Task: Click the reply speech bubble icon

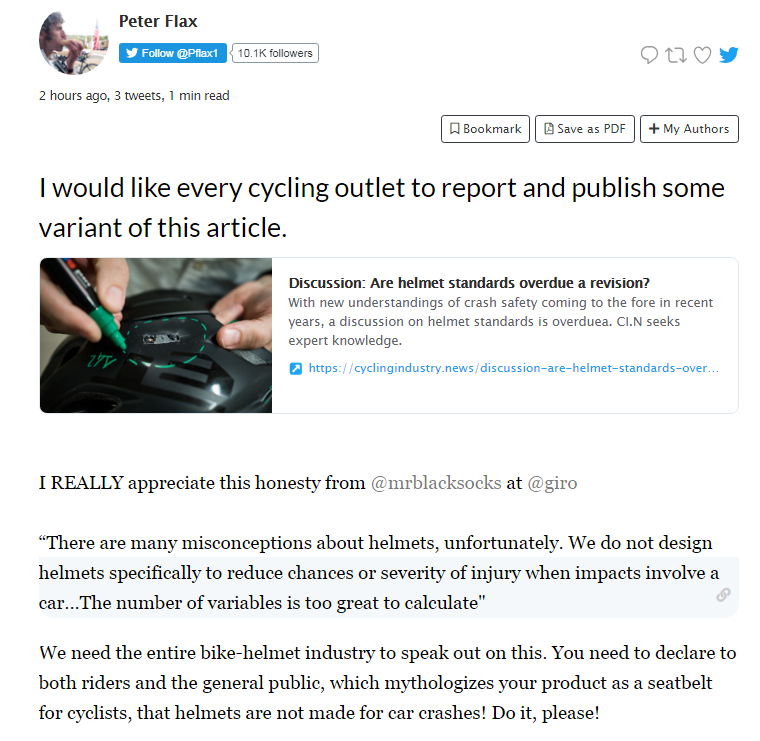Action: point(650,55)
